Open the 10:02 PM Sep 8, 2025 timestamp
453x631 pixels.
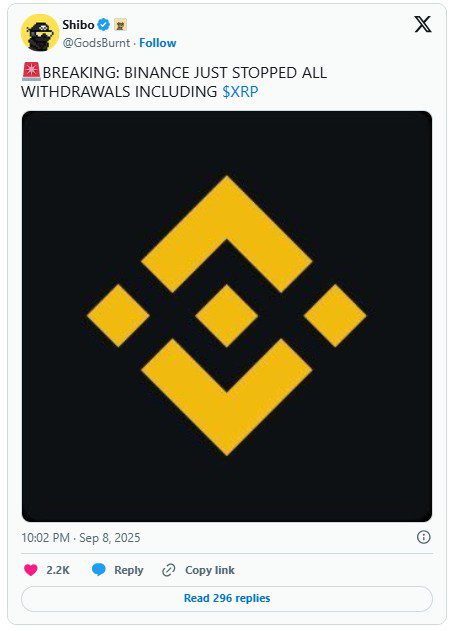[81, 538]
